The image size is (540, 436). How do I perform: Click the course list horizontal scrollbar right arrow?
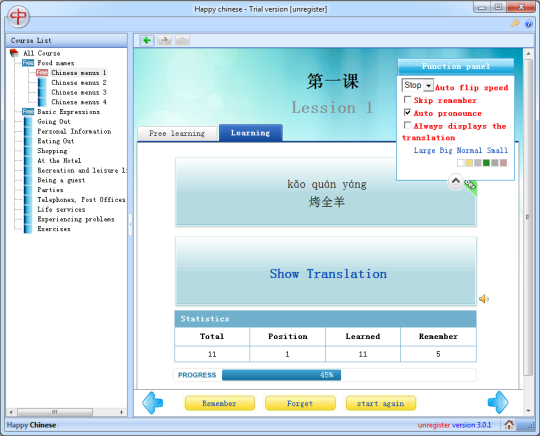(122, 412)
